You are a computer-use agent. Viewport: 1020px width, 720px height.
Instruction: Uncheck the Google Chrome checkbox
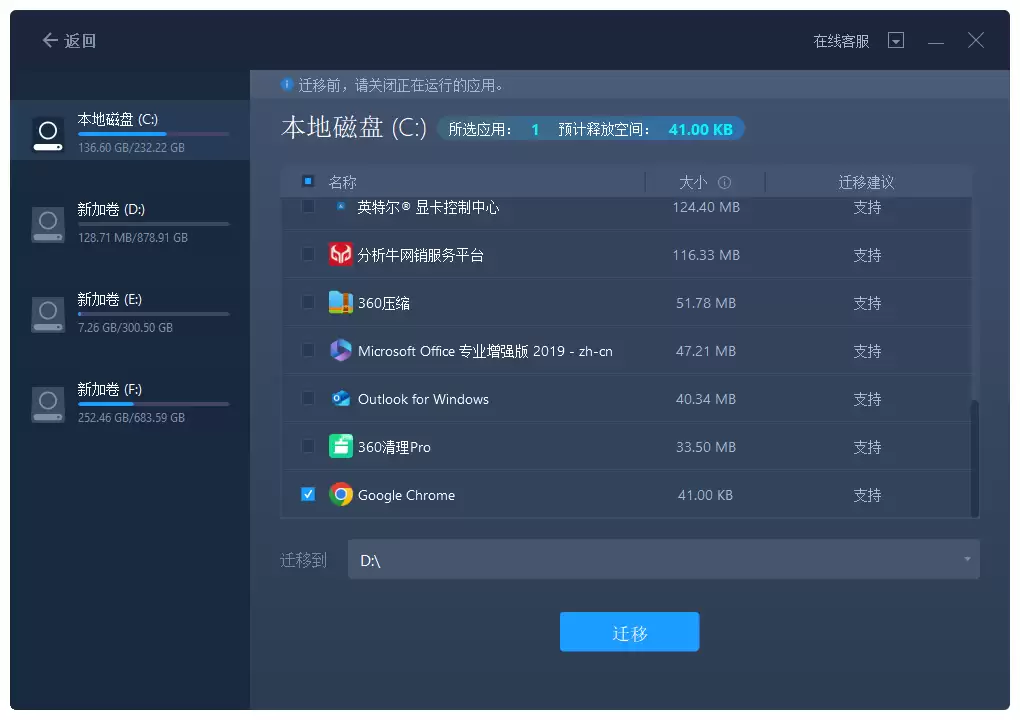[x=307, y=494]
